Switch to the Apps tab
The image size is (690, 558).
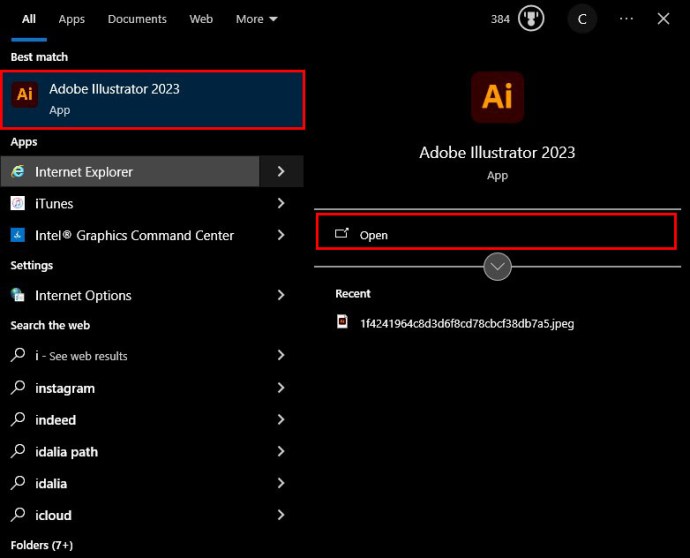[x=71, y=19]
